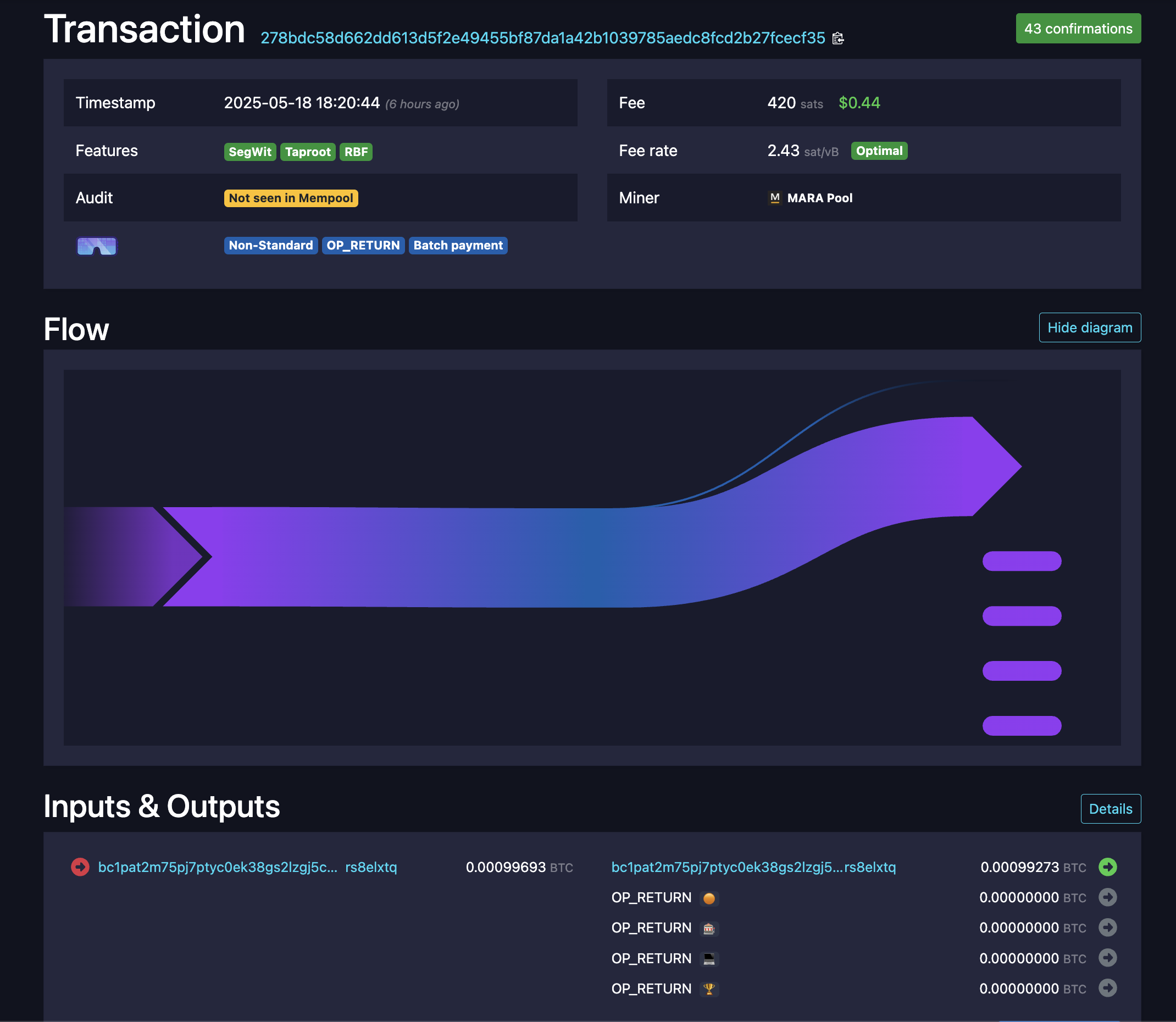Click the 43 confirmations badge
This screenshot has height=1022, width=1176.
click(x=1078, y=29)
